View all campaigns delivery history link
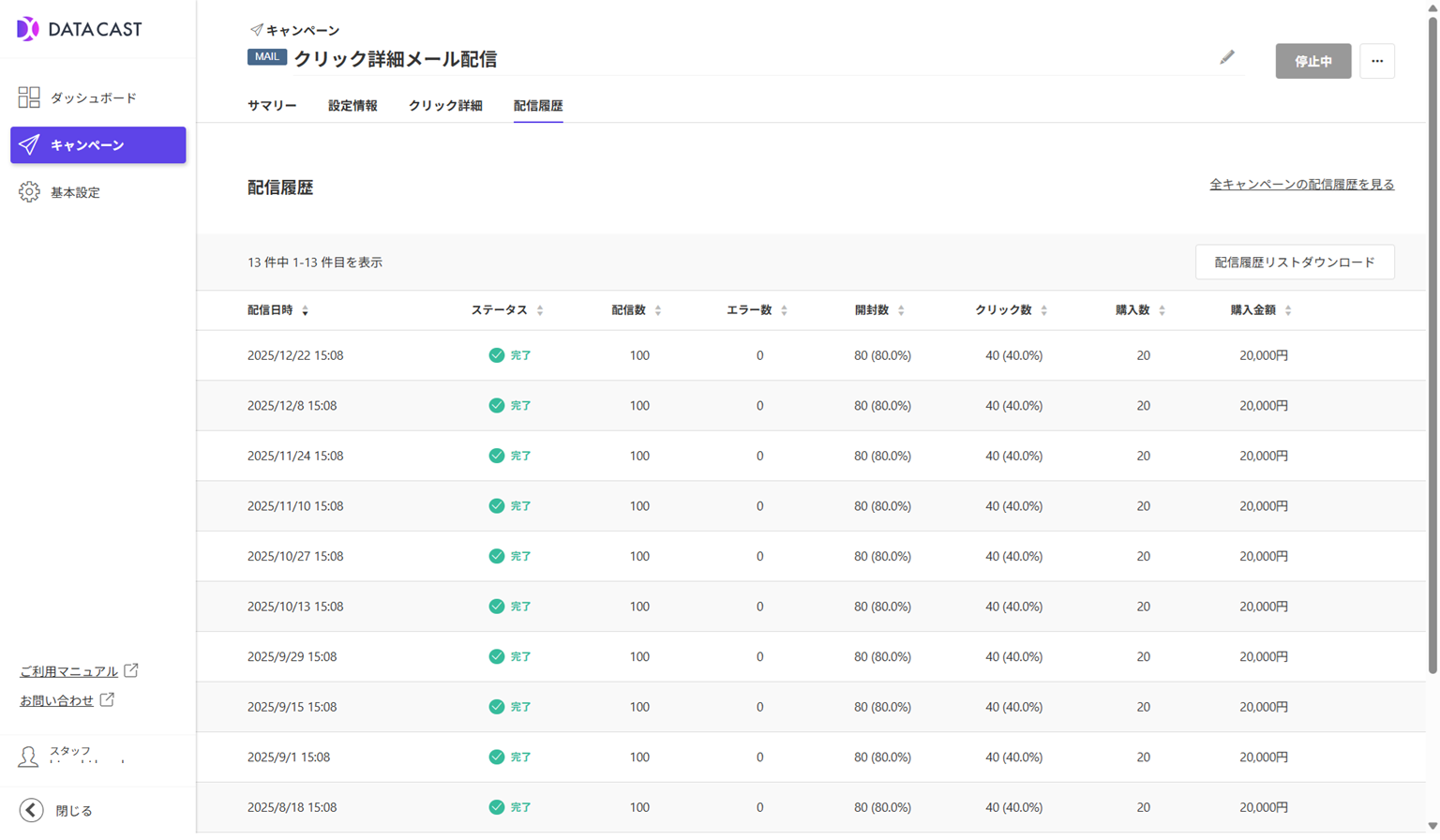The height and width of the screenshot is (840, 1440). [1301, 185]
